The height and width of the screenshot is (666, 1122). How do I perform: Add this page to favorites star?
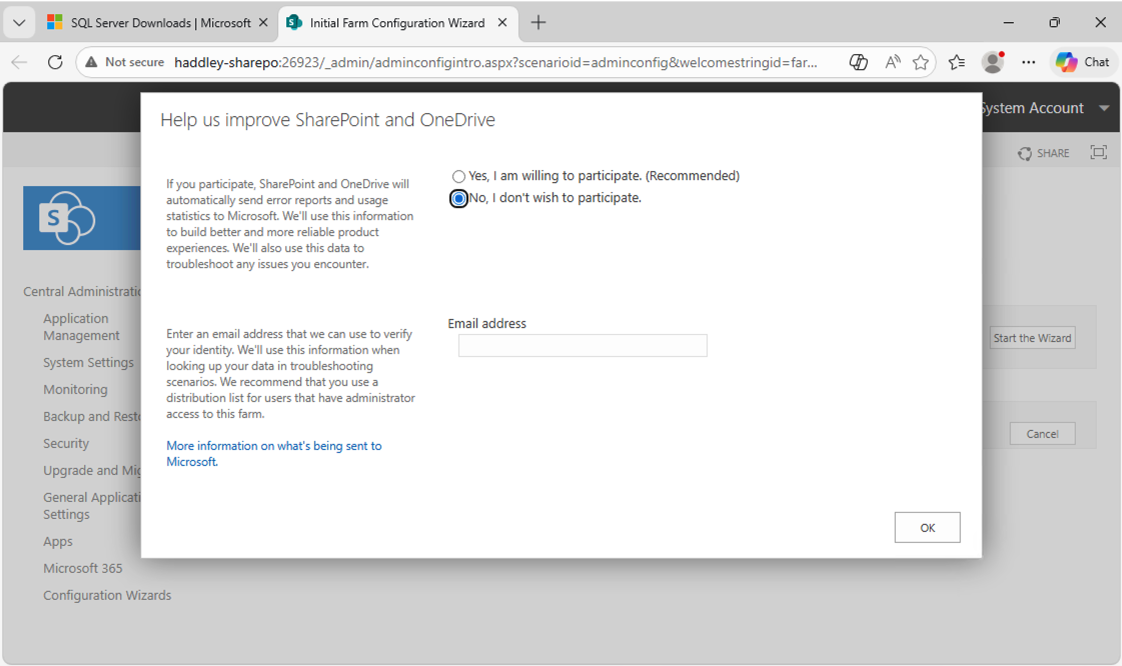921,62
